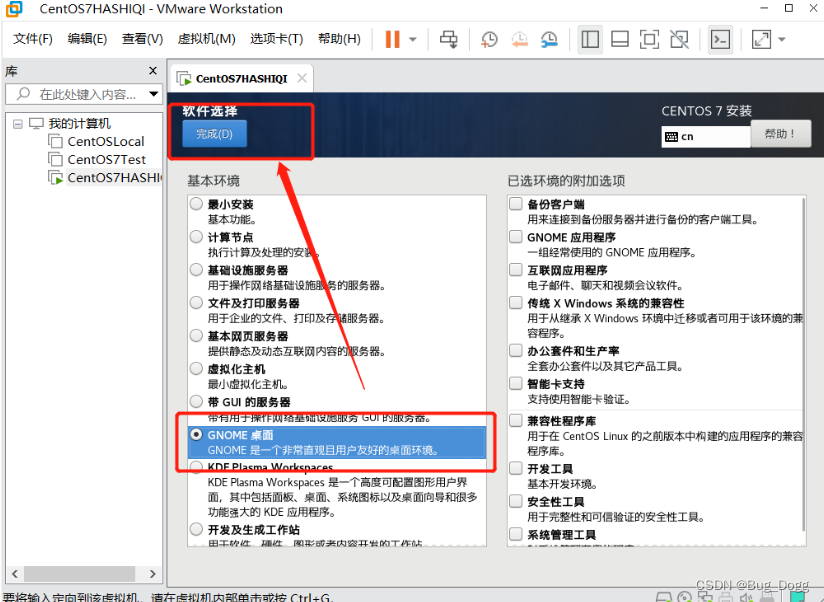824x602 pixels.
Task: Select the 基本网页服务器 radio button
Action: 196,336
